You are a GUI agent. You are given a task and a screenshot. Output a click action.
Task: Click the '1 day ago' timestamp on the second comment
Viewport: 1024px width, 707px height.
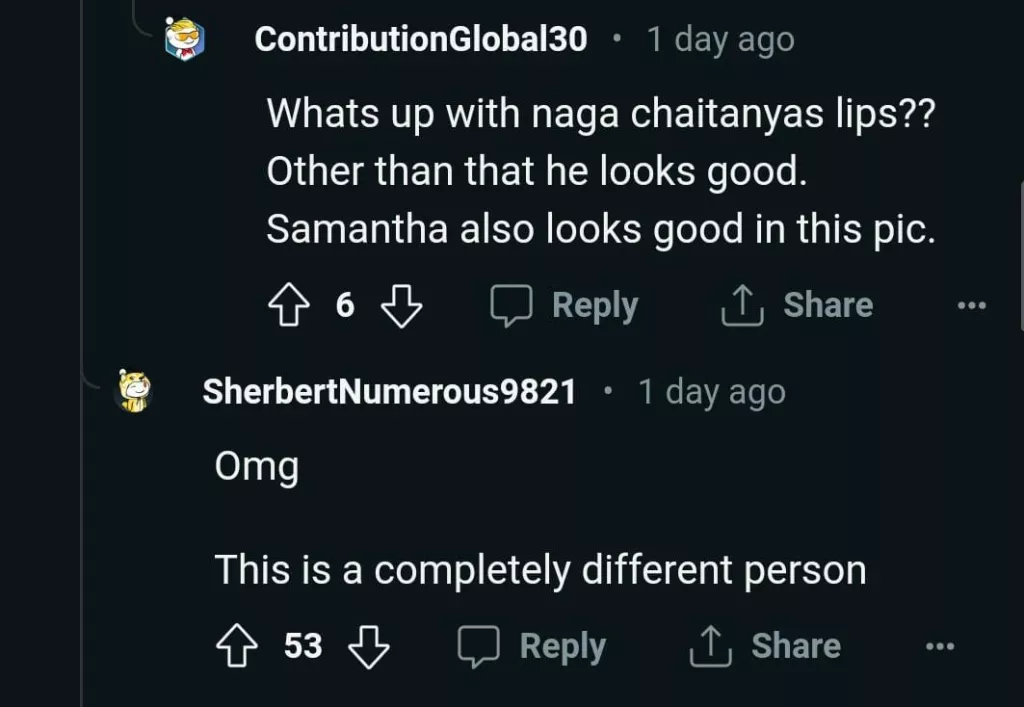coord(712,392)
